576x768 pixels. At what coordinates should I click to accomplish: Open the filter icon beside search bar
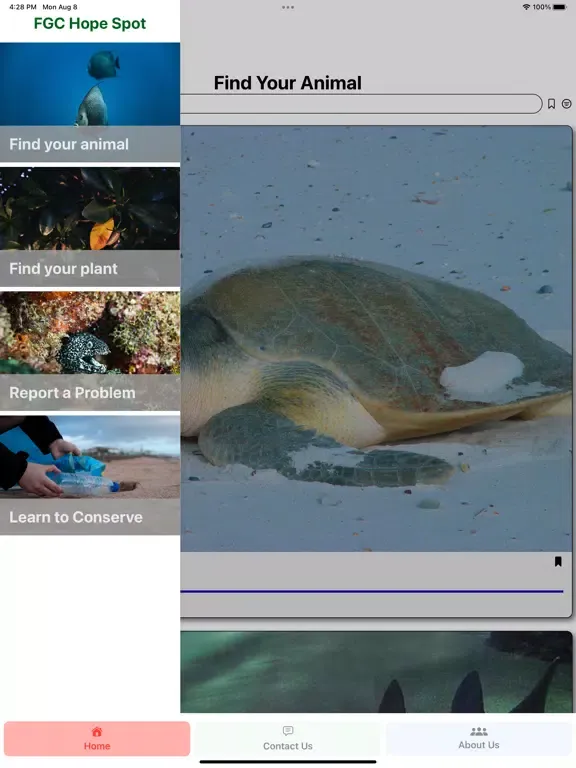click(566, 104)
